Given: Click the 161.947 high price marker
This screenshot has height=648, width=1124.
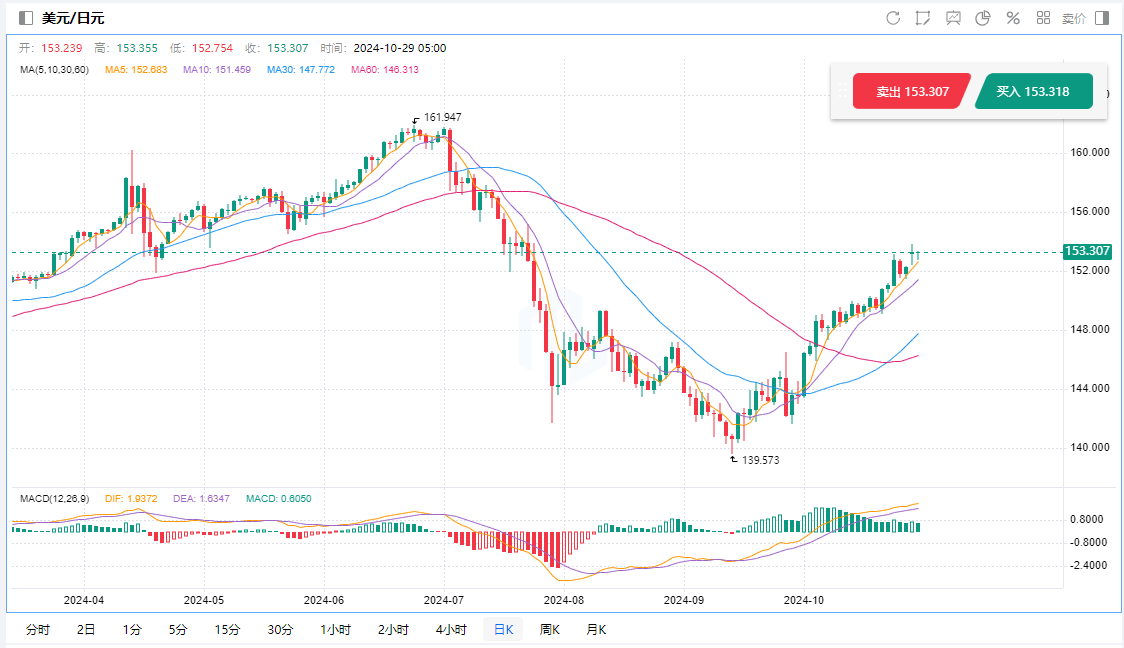Looking at the screenshot, I should tap(442, 117).
